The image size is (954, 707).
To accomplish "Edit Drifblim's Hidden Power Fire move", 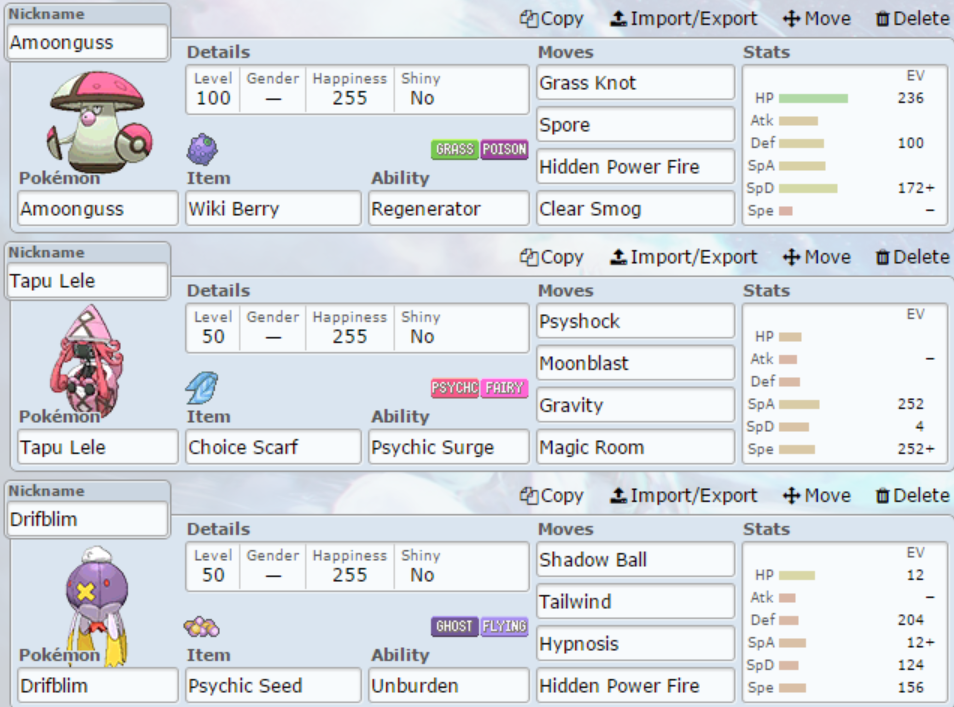I will click(x=636, y=686).
